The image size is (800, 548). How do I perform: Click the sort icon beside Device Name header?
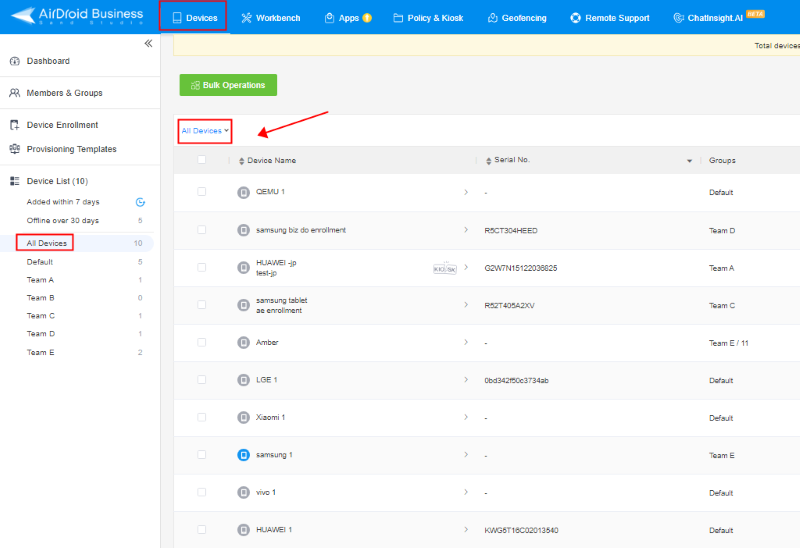pyautogui.click(x=241, y=161)
